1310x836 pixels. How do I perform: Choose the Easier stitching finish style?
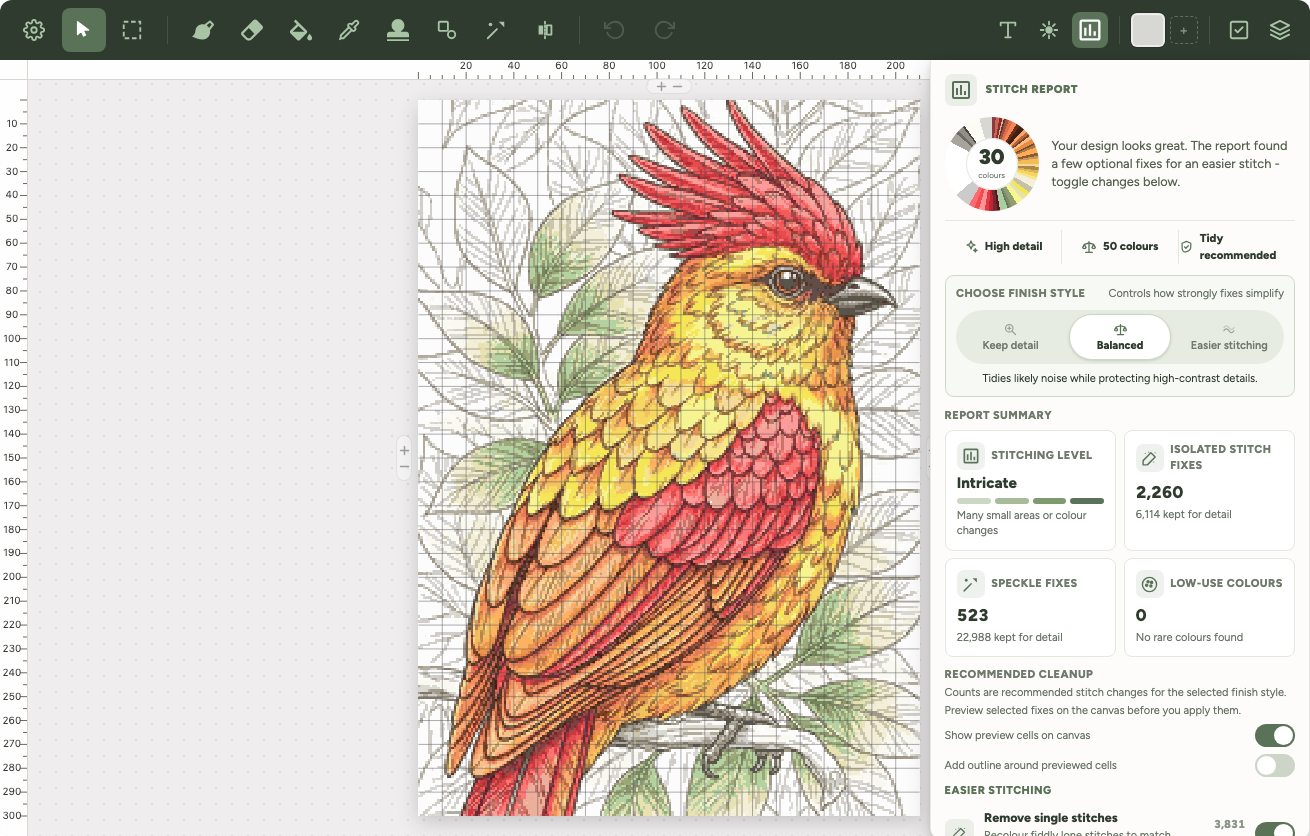pos(1229,338)
